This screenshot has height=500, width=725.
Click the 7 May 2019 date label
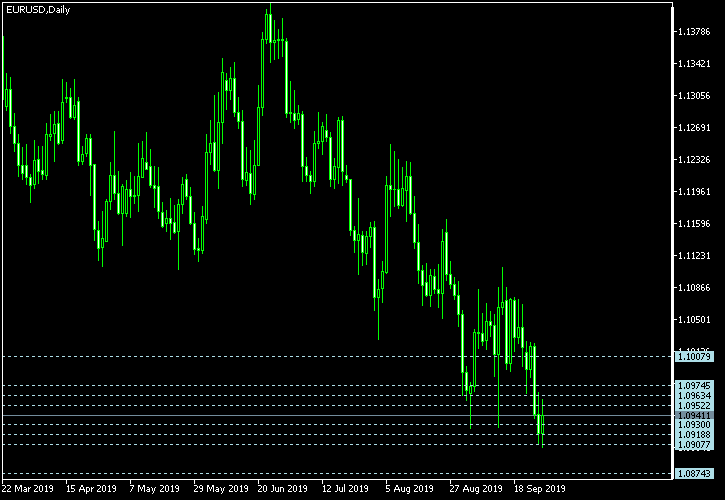(x=154, y=488)
